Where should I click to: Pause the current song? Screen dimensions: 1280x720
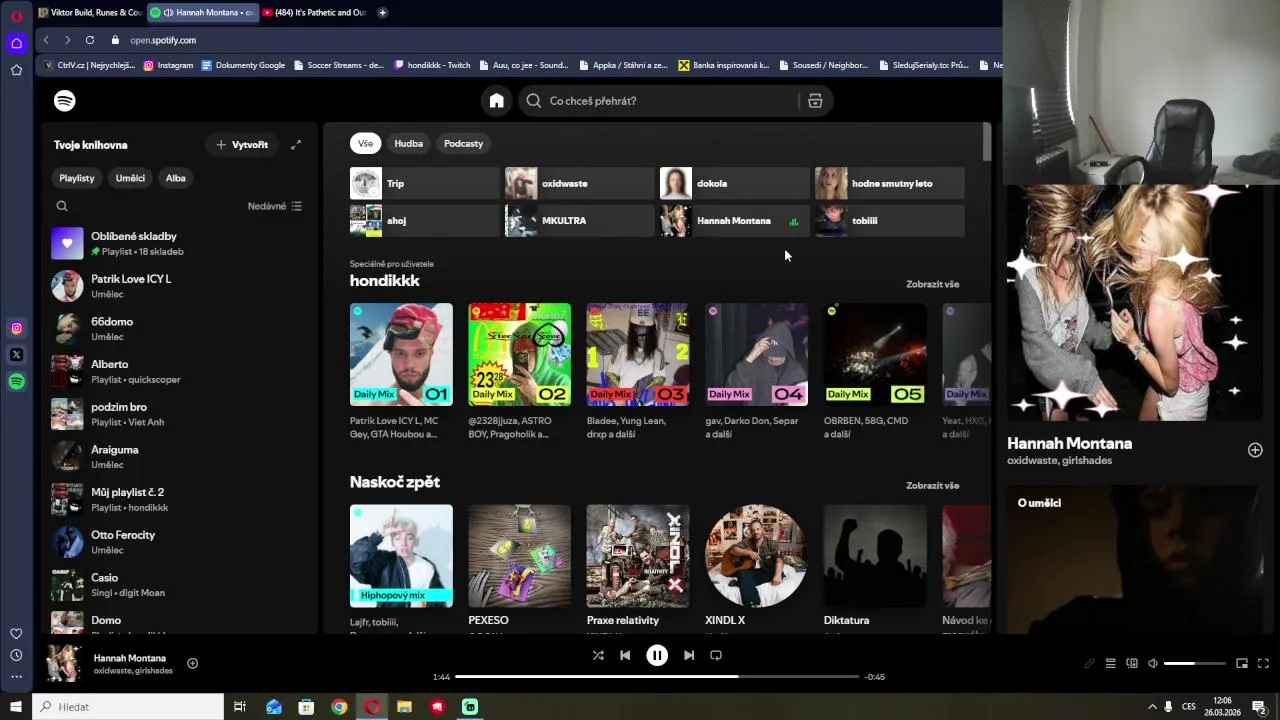coord(657,655)
